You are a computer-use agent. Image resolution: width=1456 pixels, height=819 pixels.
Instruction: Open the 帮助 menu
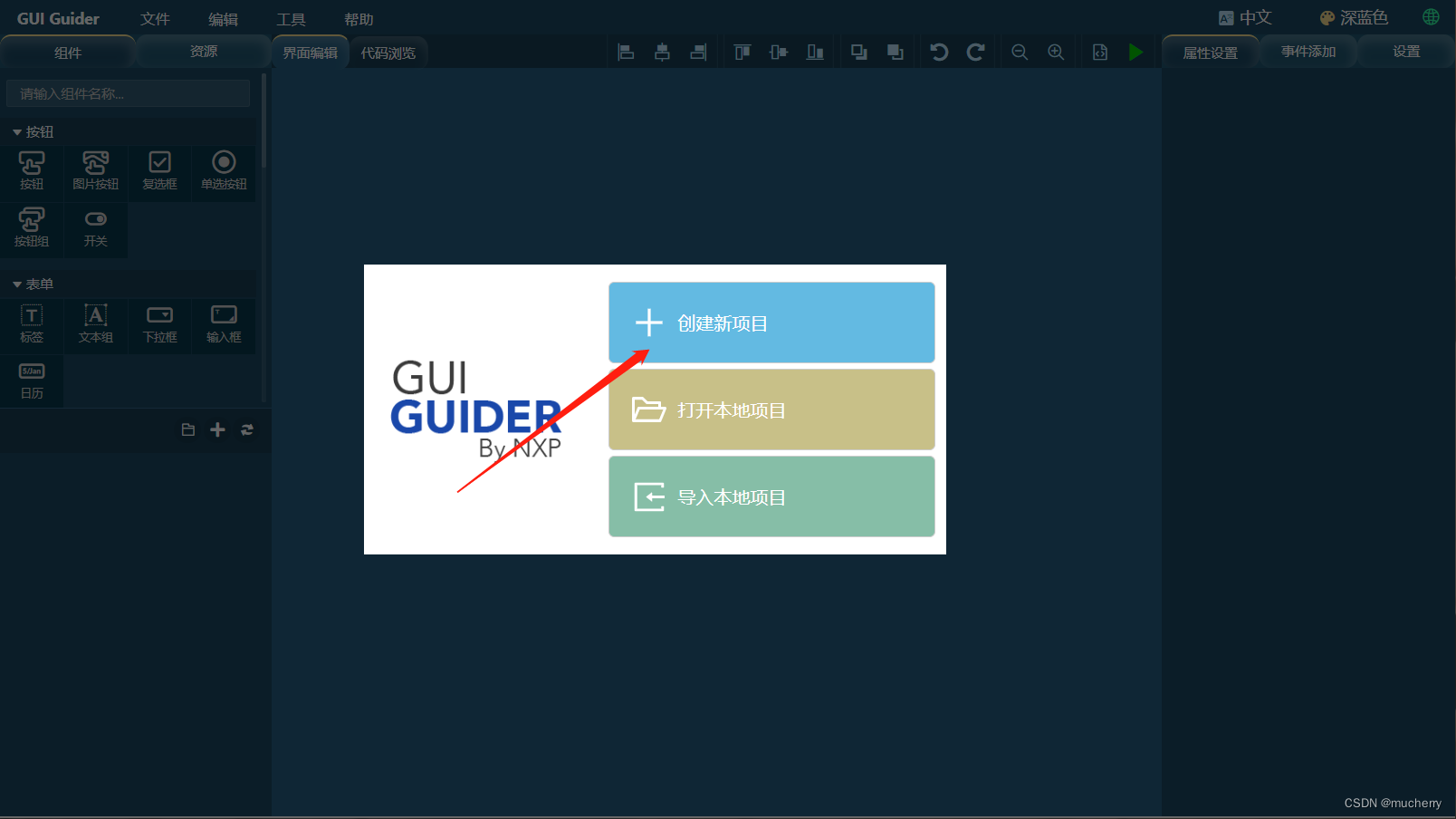pyautogui.click(x=359, y=19)
